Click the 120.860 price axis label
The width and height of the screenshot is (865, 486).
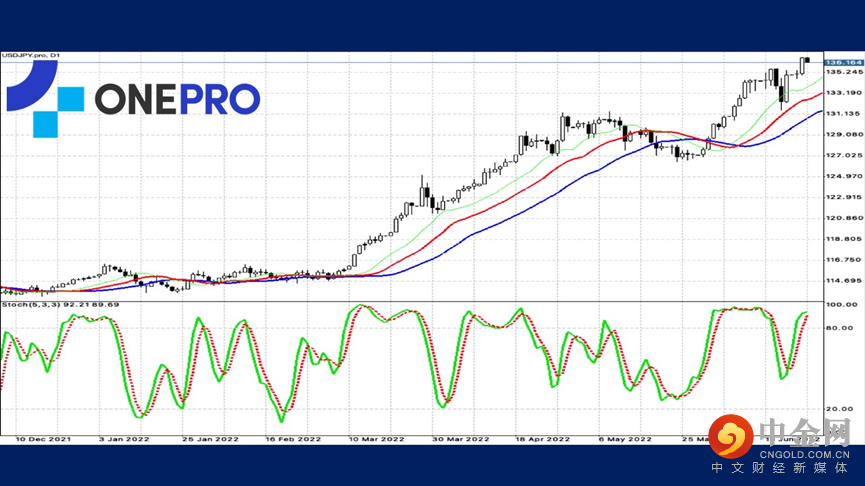pyautogui.click(x=844, y=218)
